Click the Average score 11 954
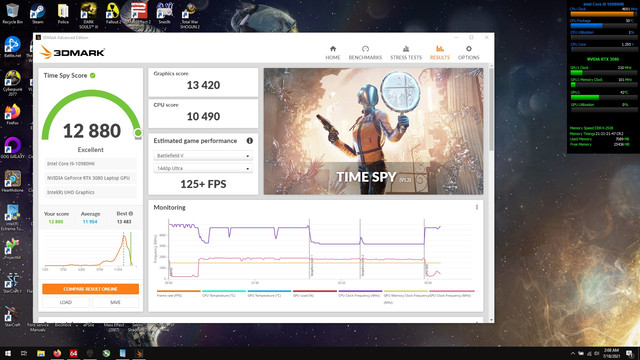640x360 pixels. (90, 222)
